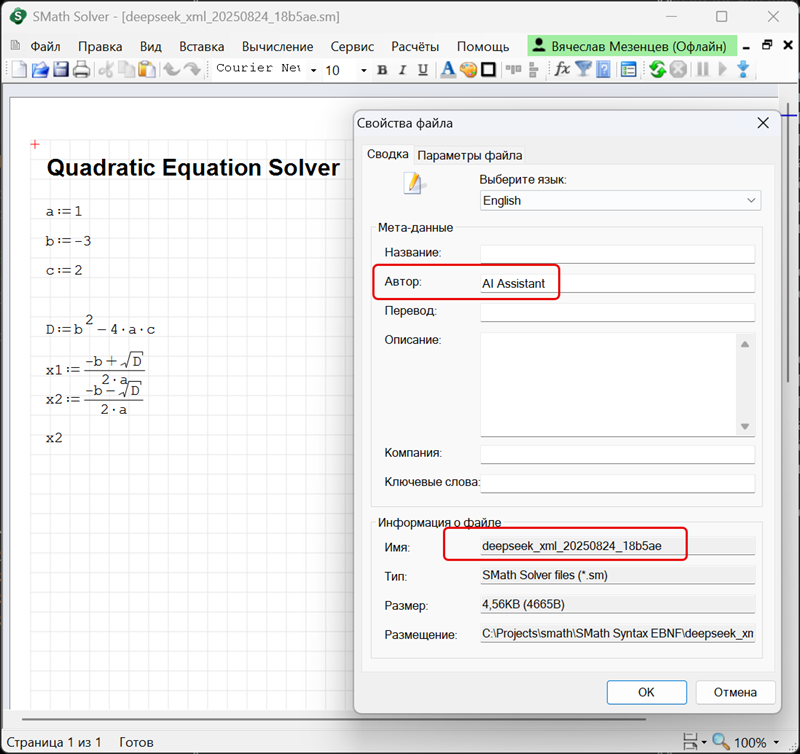The image size is (800, 754).
Task: Open the background color palette icon
Action: point(468,69)
